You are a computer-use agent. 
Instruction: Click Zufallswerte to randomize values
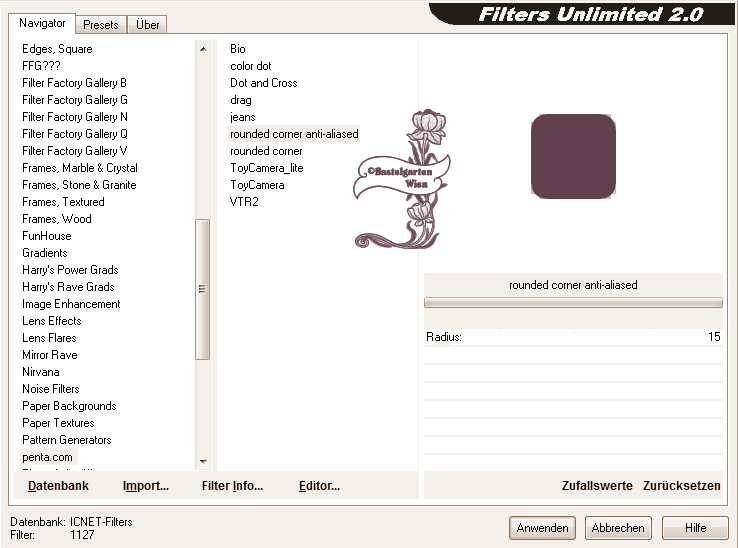click(x=597, y=486)
